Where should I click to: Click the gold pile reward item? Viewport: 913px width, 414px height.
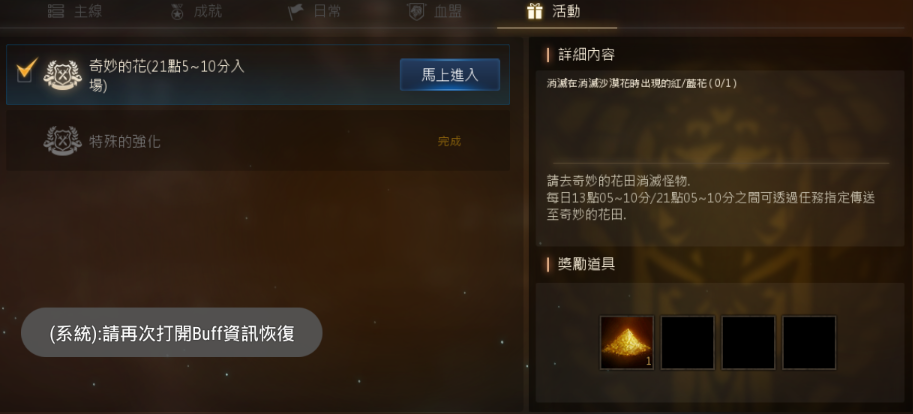click(x=627, y=342)
